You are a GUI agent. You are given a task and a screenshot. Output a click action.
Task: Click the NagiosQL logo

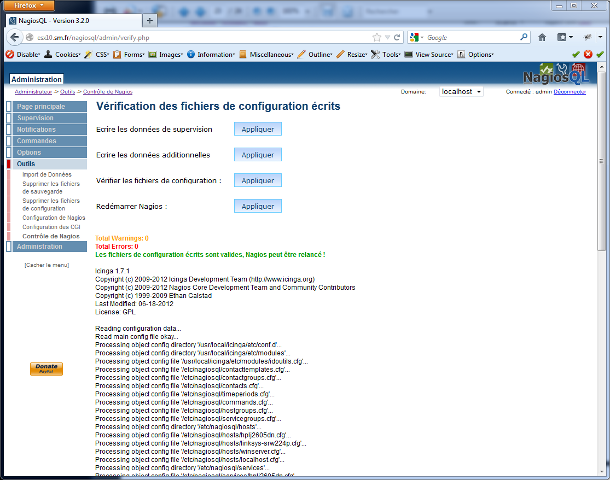click(556, 74)
